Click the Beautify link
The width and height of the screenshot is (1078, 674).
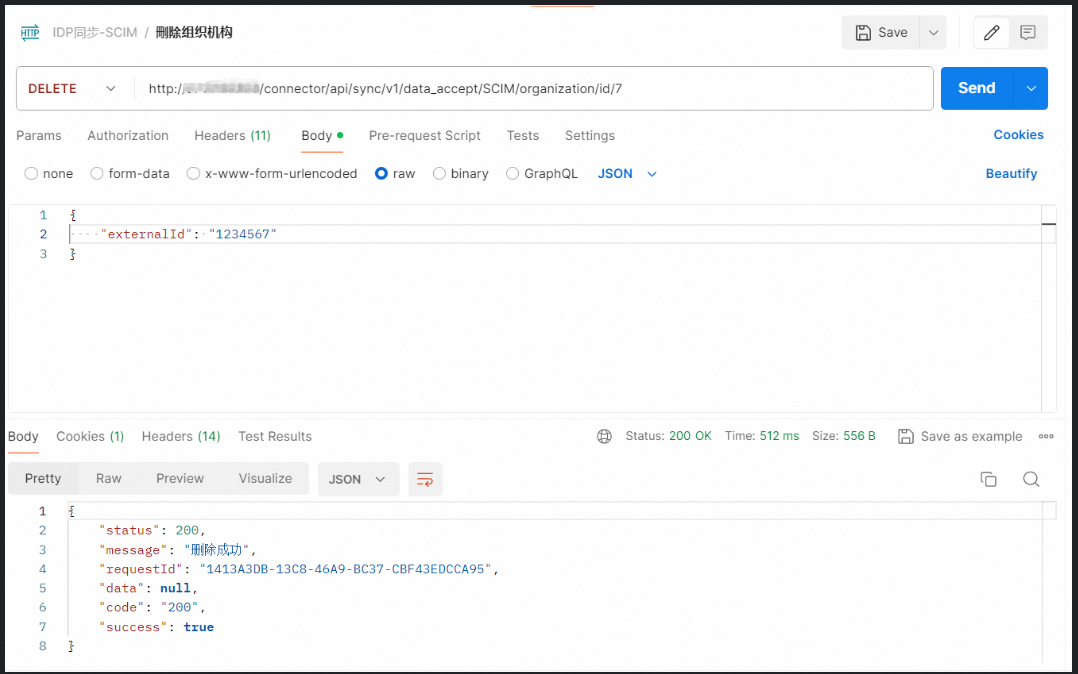1011,174
